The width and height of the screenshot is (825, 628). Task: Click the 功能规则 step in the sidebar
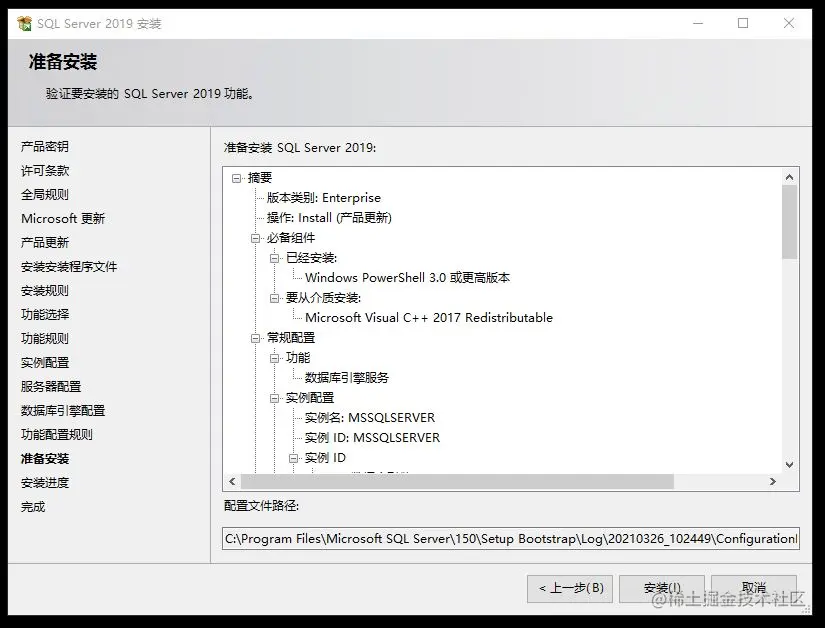click(x=45, y=339)
